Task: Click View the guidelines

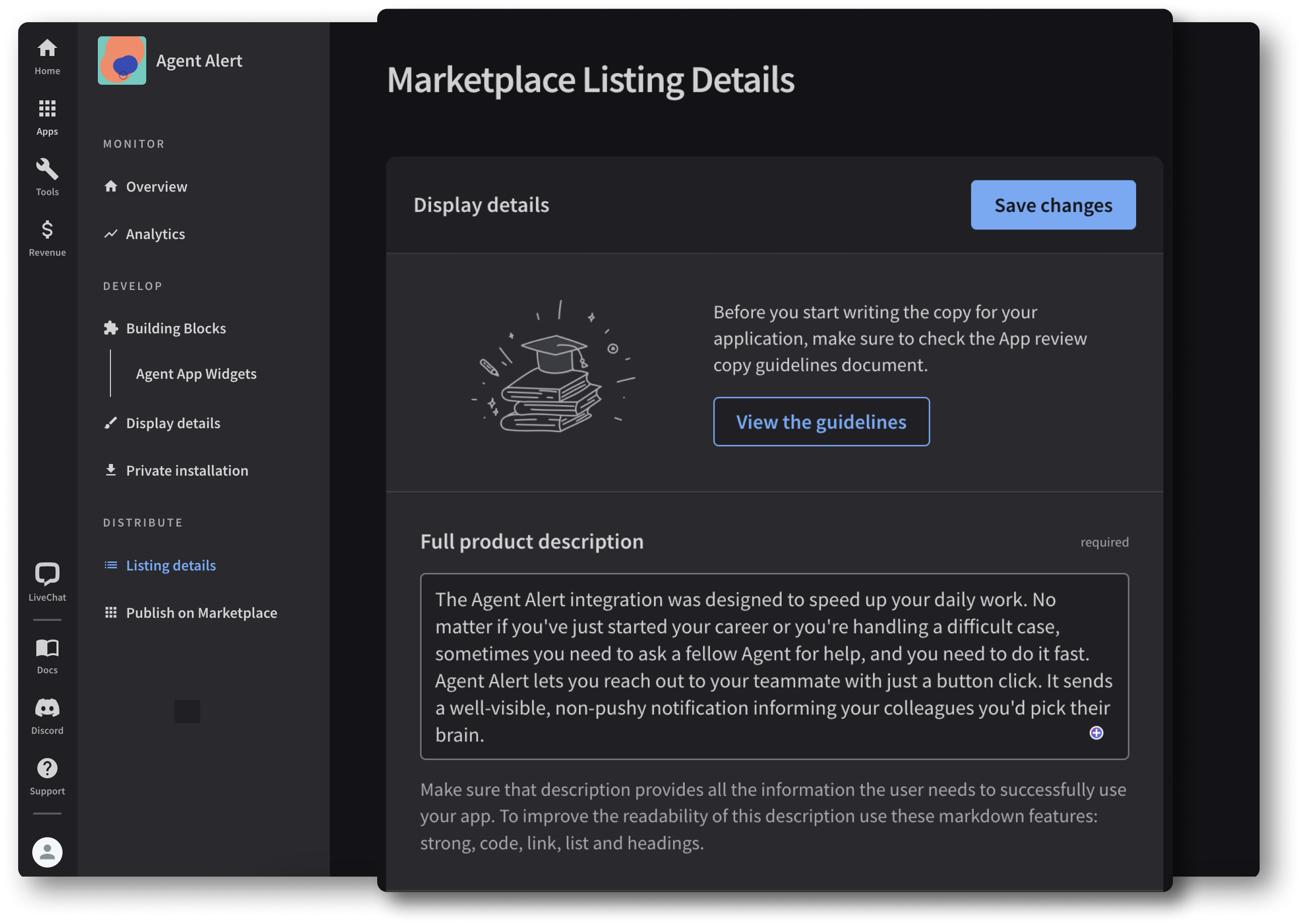Action: pyautogui.click(x=821, y=422)
